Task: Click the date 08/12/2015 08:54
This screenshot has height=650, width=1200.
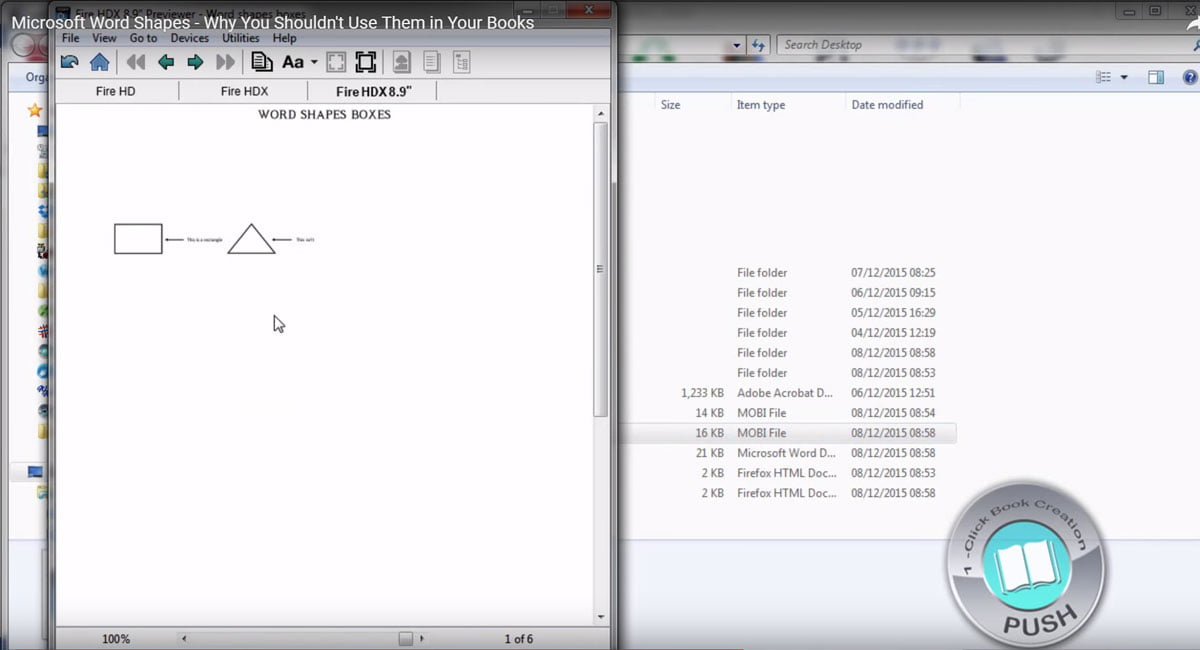Action: [x=893, y=413]
